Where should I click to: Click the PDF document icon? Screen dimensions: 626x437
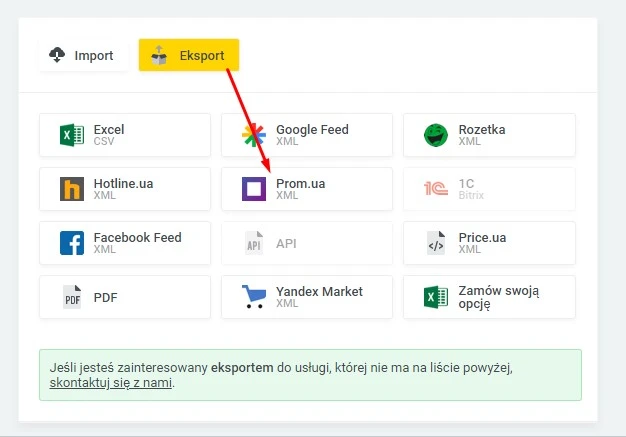coord(72,297)
